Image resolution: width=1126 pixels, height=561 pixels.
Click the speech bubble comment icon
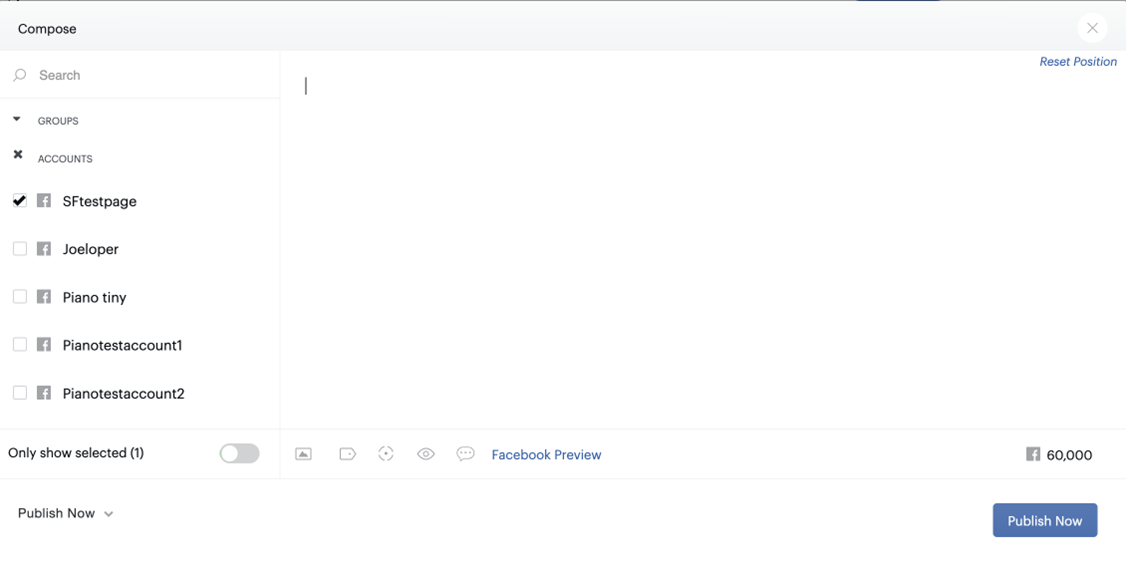pyautogui.click(x=465, y=454)
